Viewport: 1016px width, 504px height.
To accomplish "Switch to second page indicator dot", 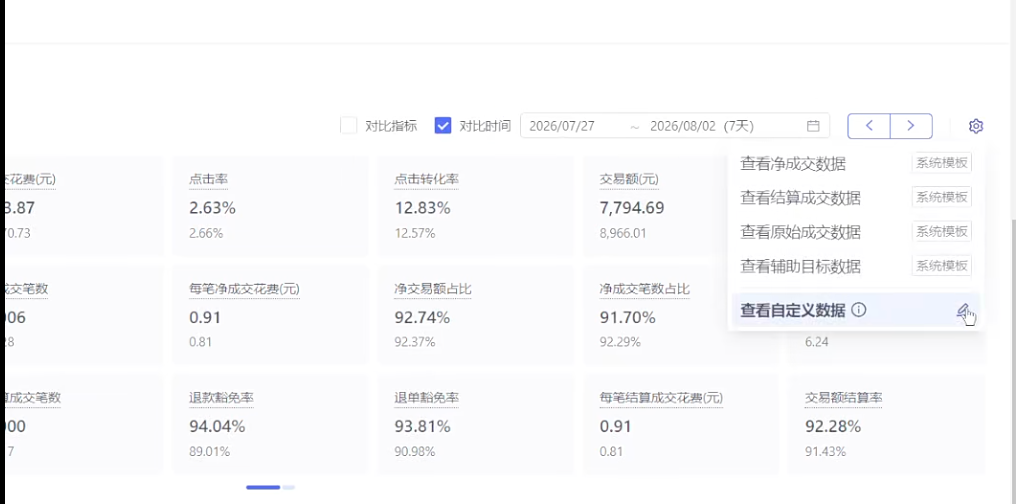I will (288, 487).
